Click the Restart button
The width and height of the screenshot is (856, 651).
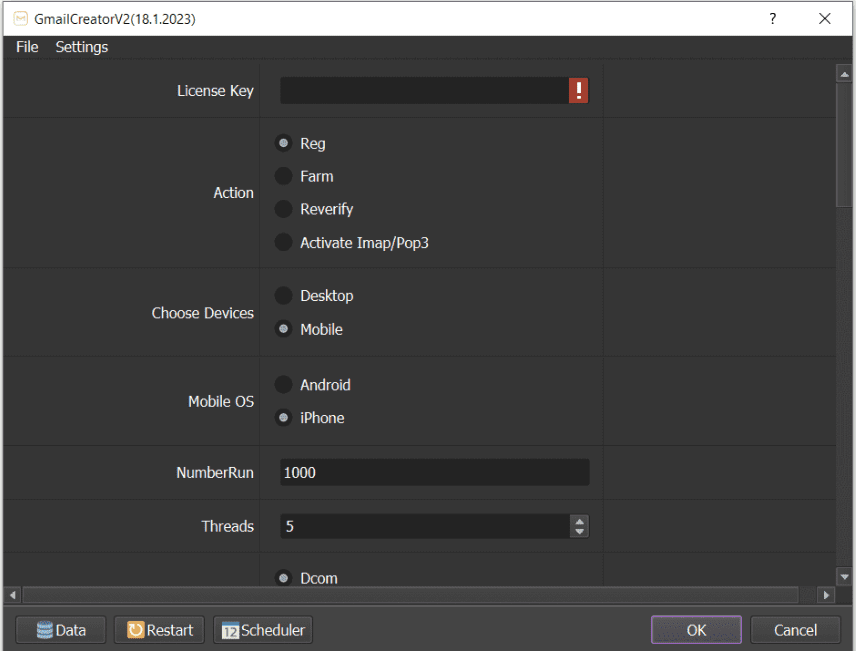click(159, 630)
